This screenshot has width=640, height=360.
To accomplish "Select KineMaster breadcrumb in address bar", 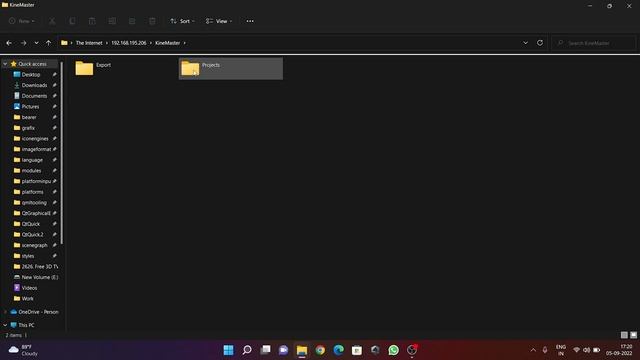I will click(167, 43).
